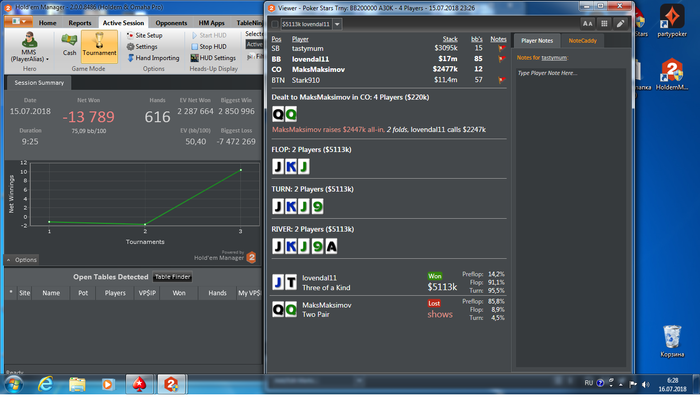
Task: Launch Internet Explorer from the taskbar
Action: pos(46,384)
